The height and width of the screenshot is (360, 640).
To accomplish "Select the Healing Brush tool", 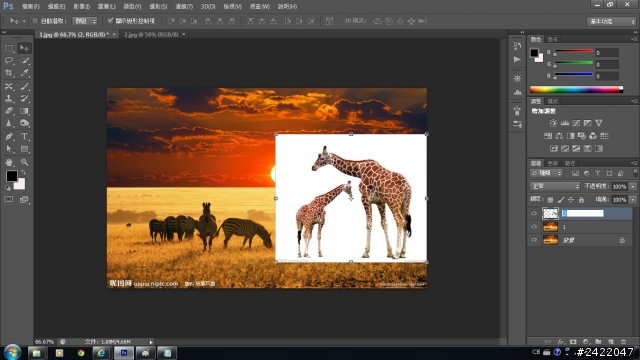I will 9,86.
